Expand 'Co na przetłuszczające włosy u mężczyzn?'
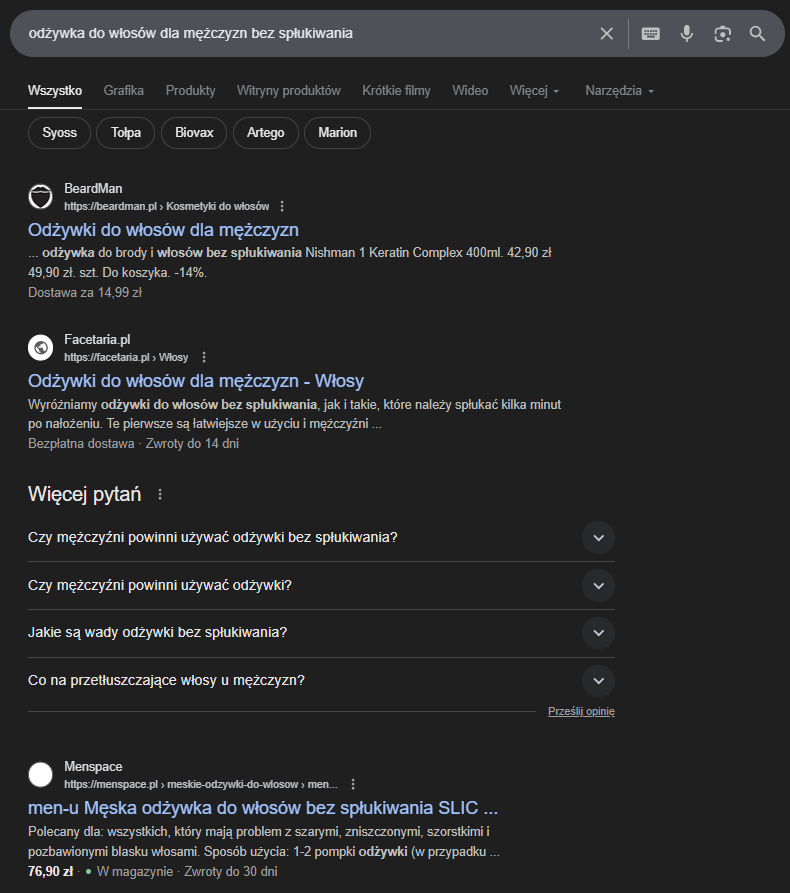Screen dimensions: 790x893 pos(321,681)
